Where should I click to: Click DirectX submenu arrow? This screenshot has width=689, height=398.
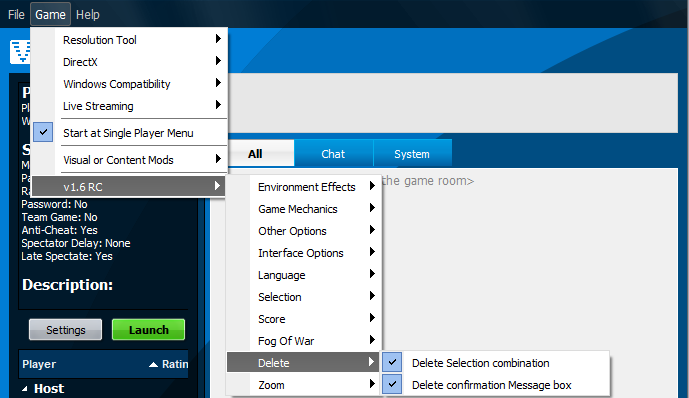[218, 61]
